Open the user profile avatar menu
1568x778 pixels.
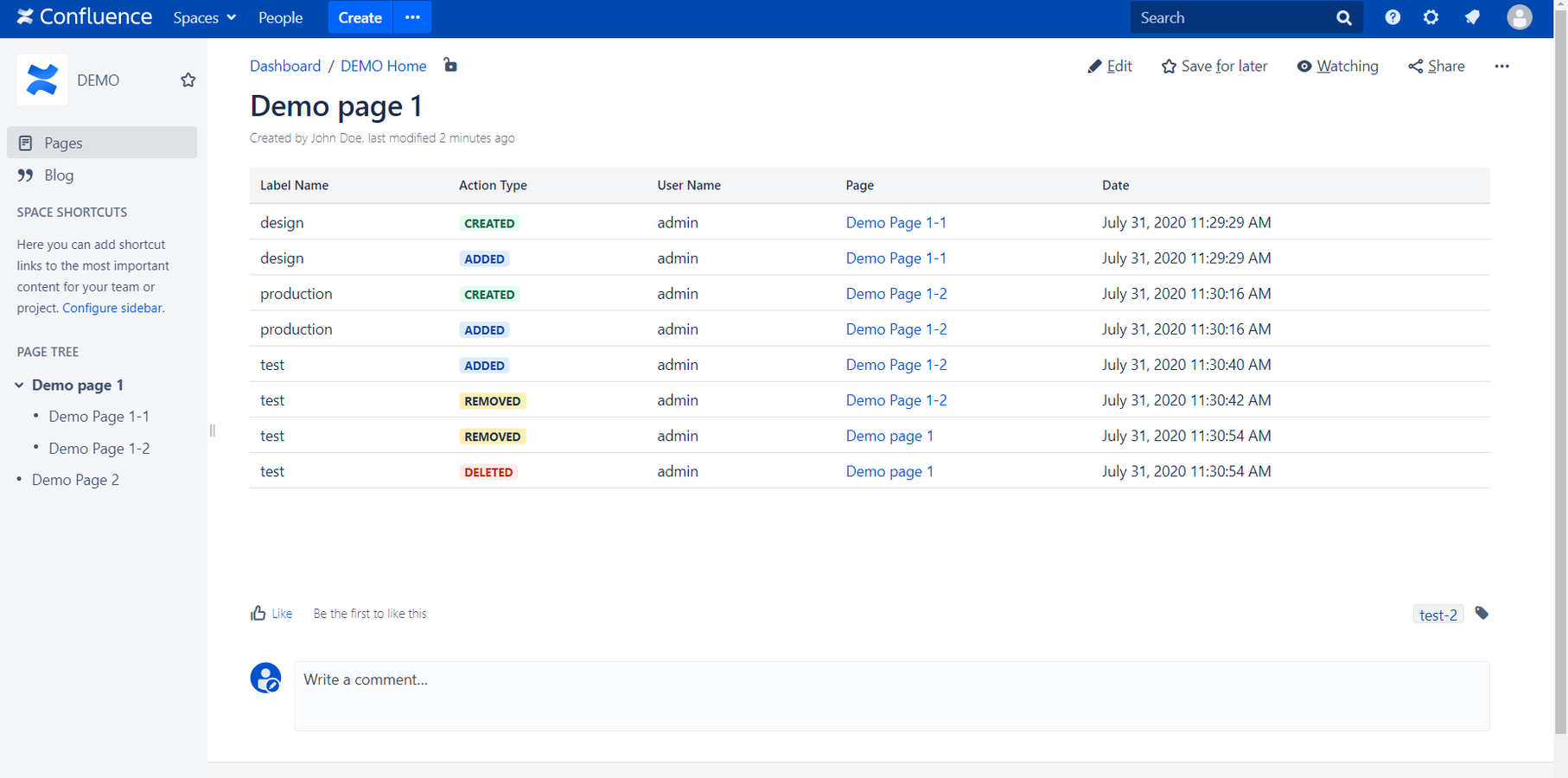pos(1520,17)
